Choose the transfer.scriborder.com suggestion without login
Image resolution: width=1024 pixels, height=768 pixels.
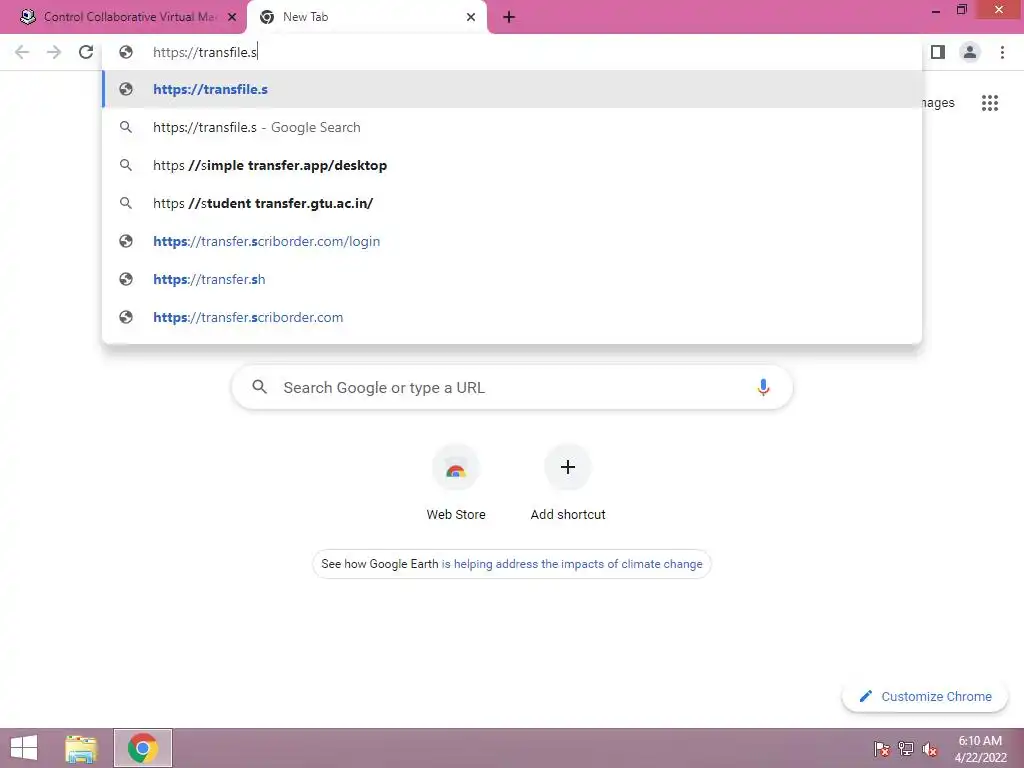pos(512,317)
